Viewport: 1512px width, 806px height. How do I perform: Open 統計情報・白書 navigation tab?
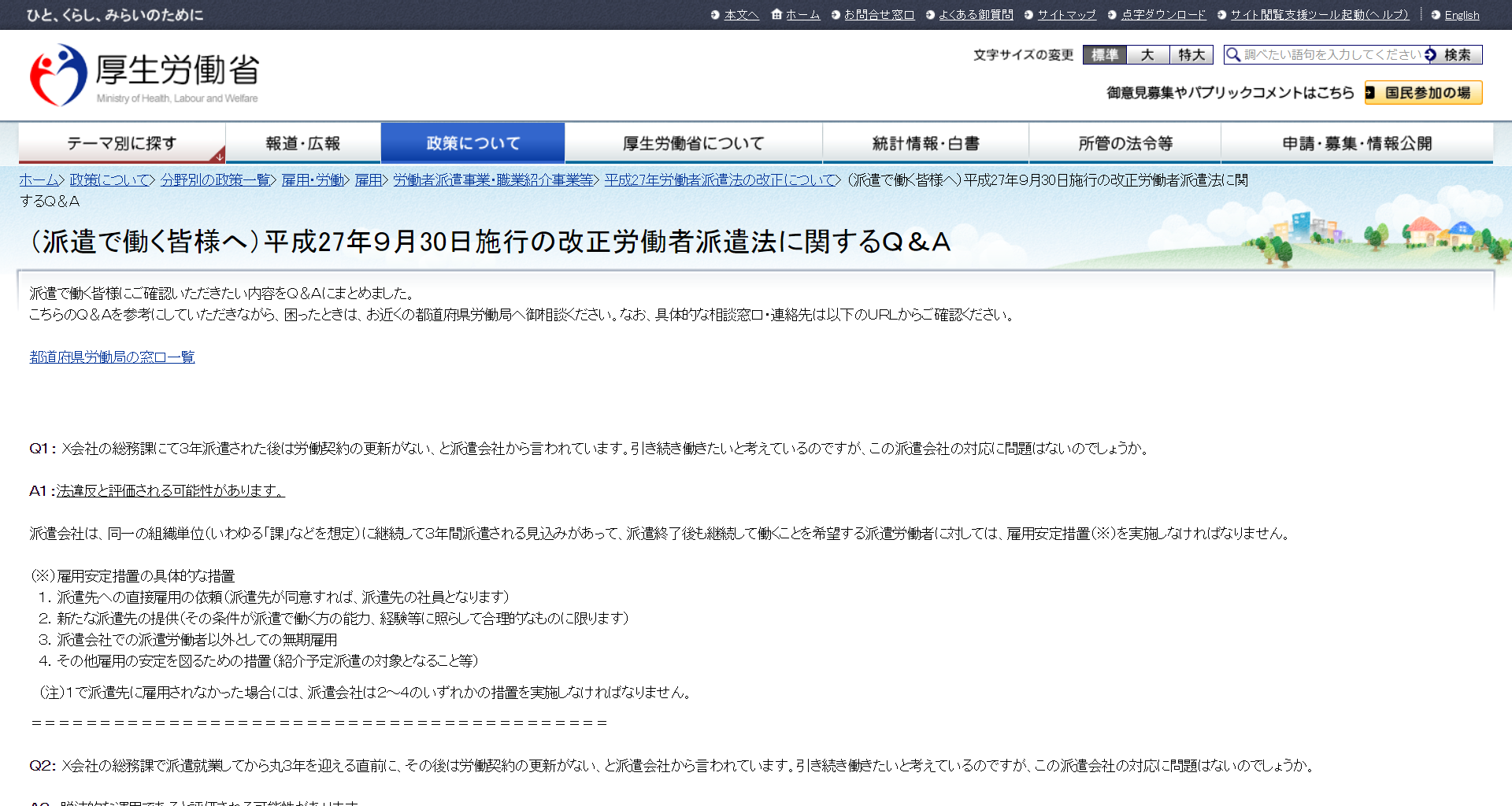pyautogui.click(x=925, y=143)
